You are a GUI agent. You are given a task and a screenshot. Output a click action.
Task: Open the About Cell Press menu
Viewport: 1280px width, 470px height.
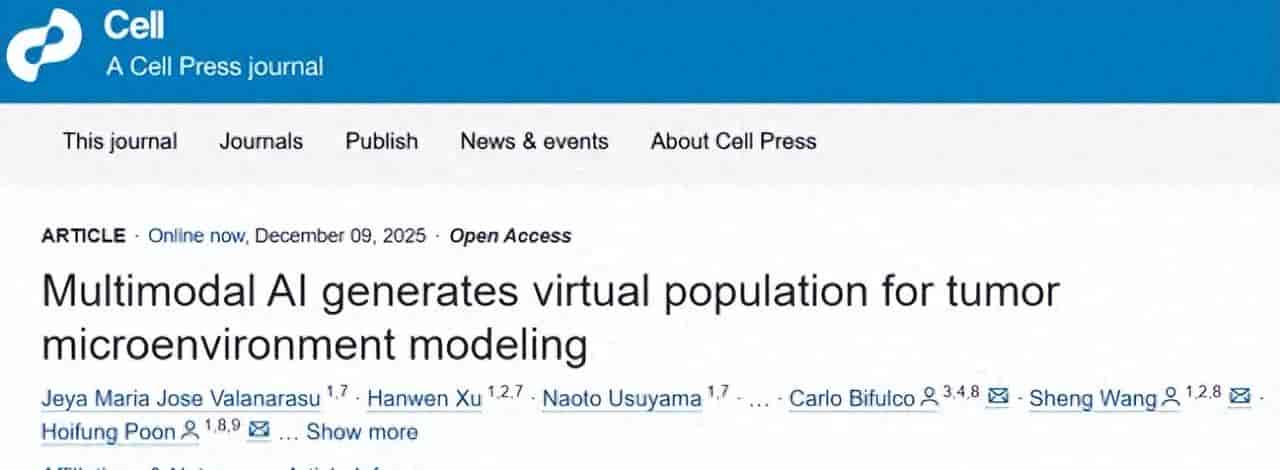click(733, 142)
